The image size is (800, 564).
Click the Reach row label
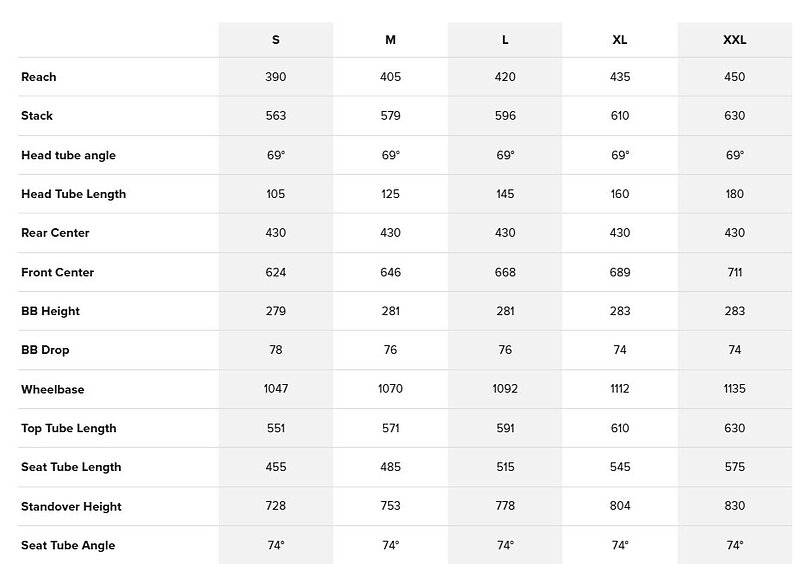click(x=39, y=77)
